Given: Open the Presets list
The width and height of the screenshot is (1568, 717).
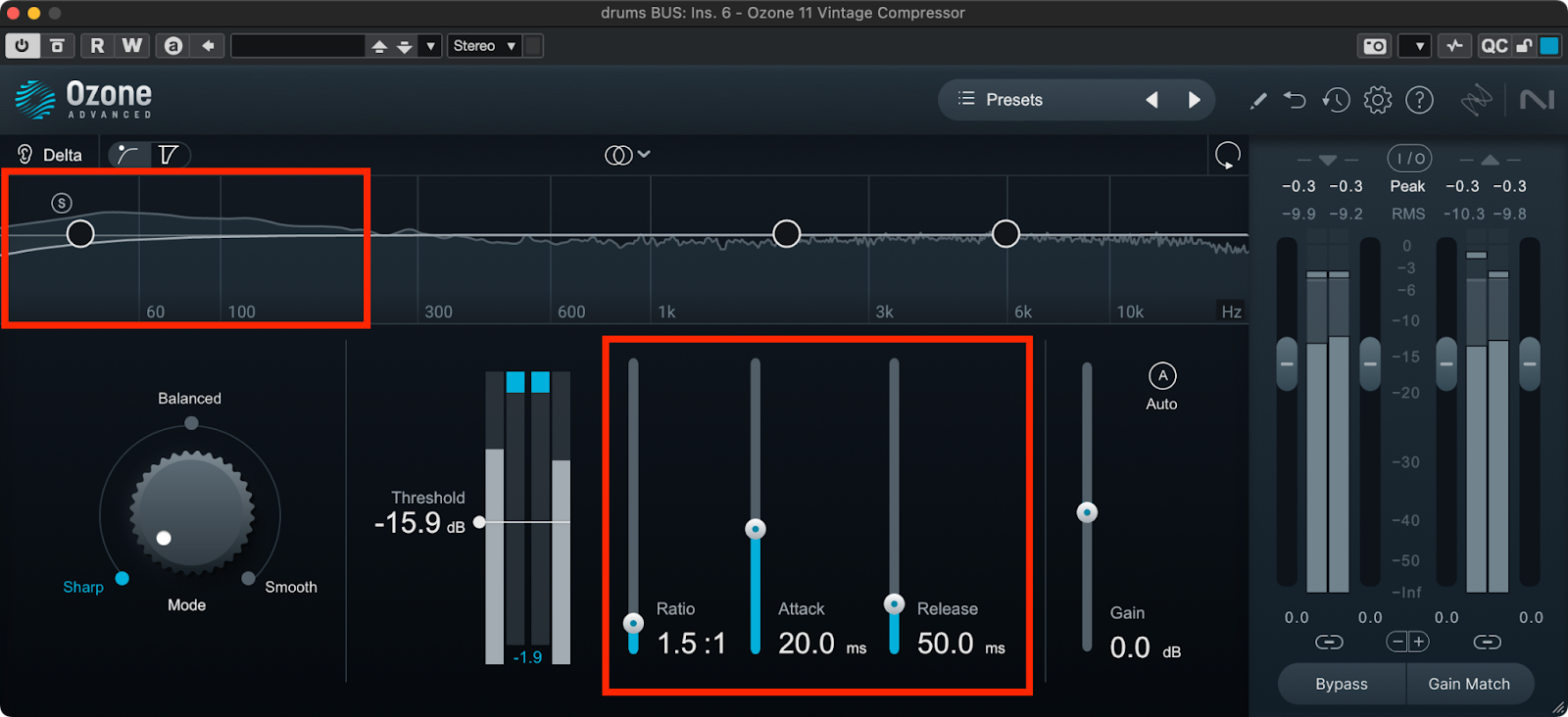Looking at the screenshot, I should (1001, 100).
